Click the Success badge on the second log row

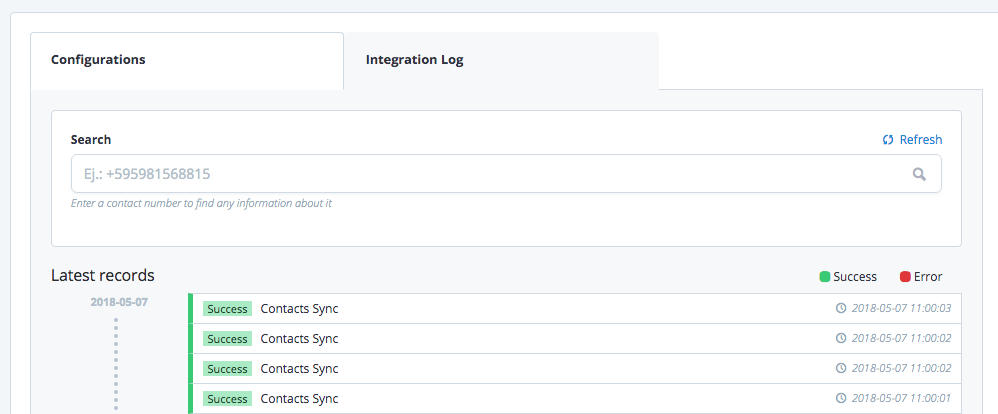(227, 339)
